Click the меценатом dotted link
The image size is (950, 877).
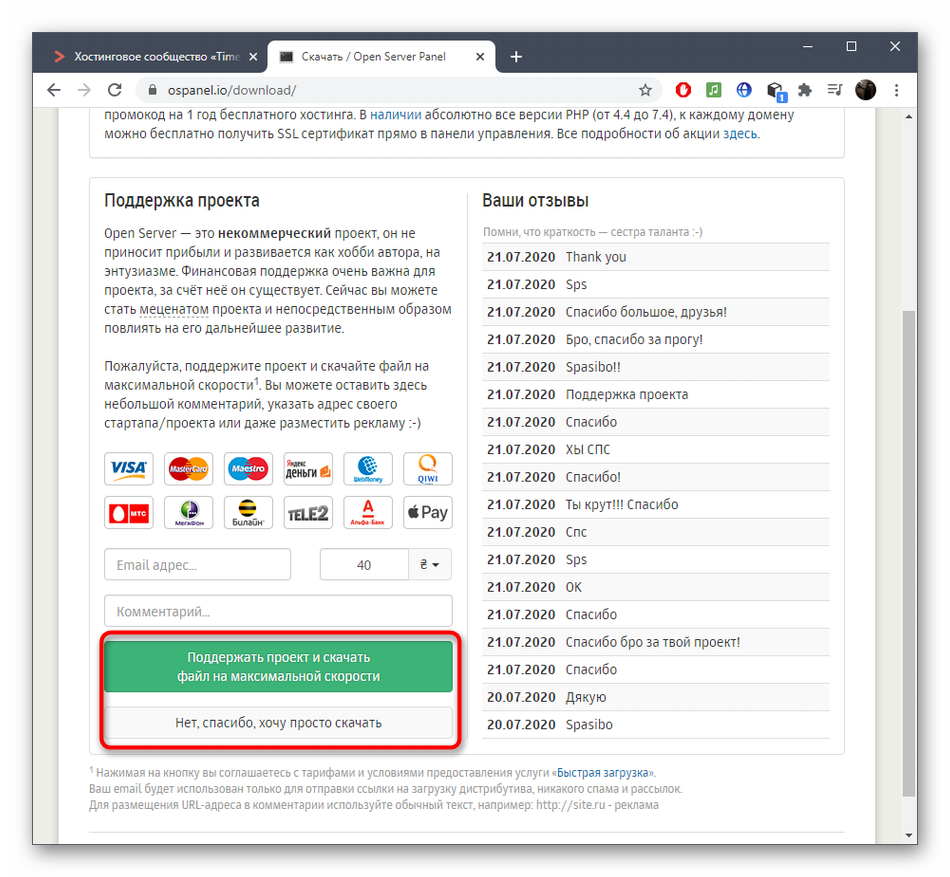(174, 309)
